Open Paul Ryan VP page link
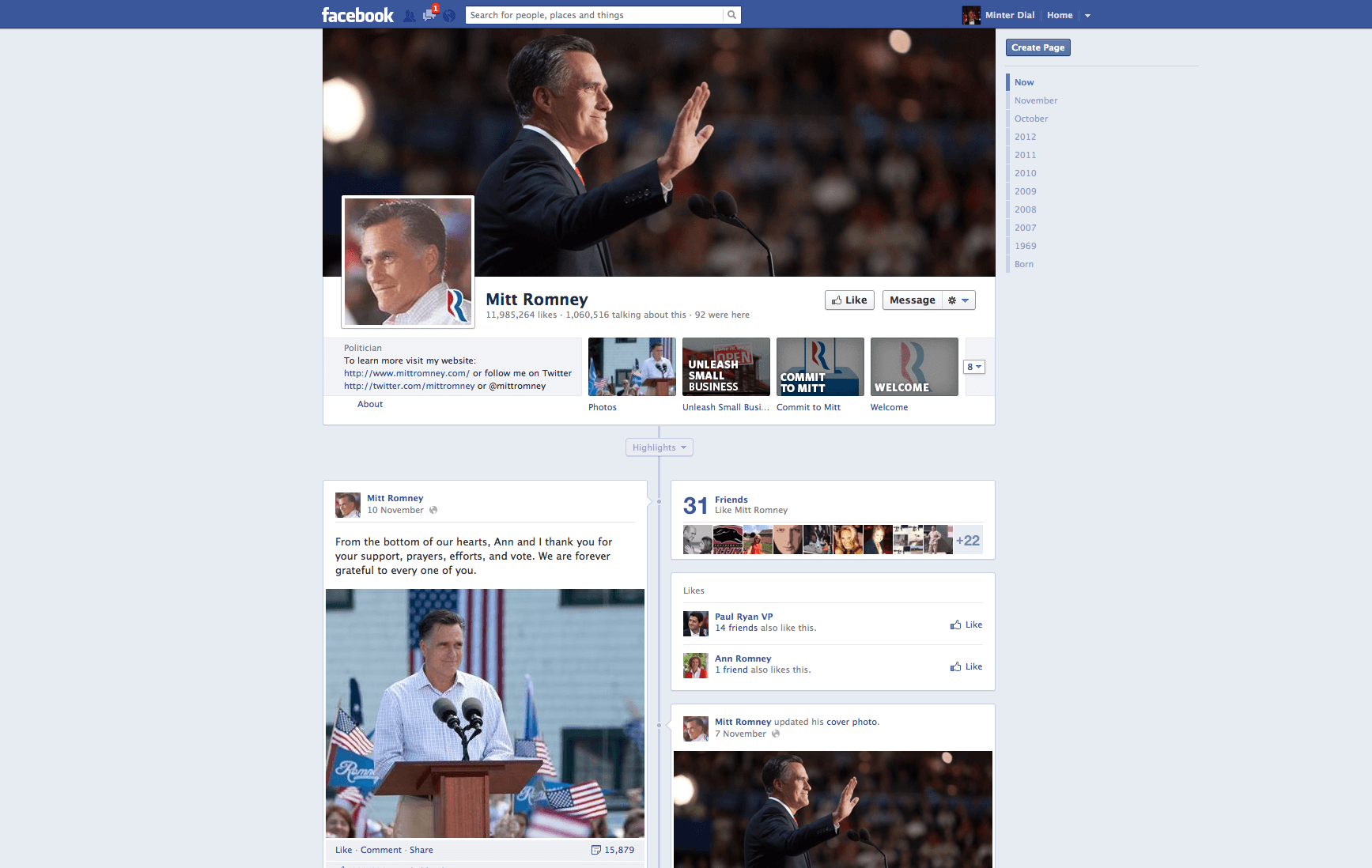Image resolution: width=1372 pixels, height=868 pixels. point(743,617)
